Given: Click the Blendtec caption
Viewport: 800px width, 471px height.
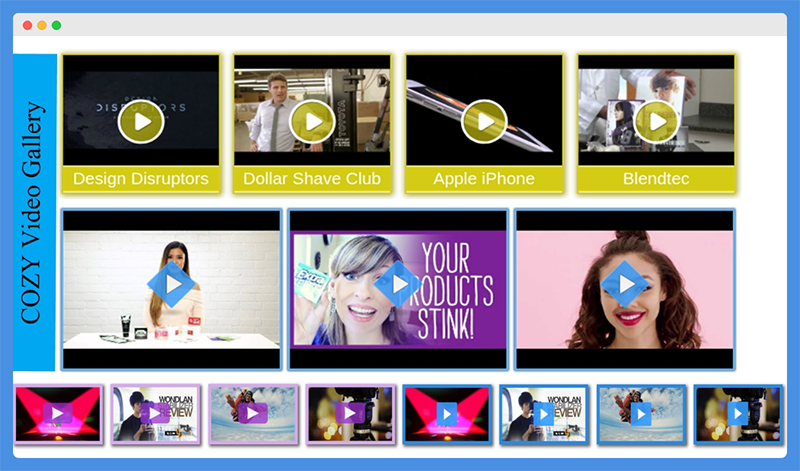Looking at the screenshot, I should tap(656, 179).
